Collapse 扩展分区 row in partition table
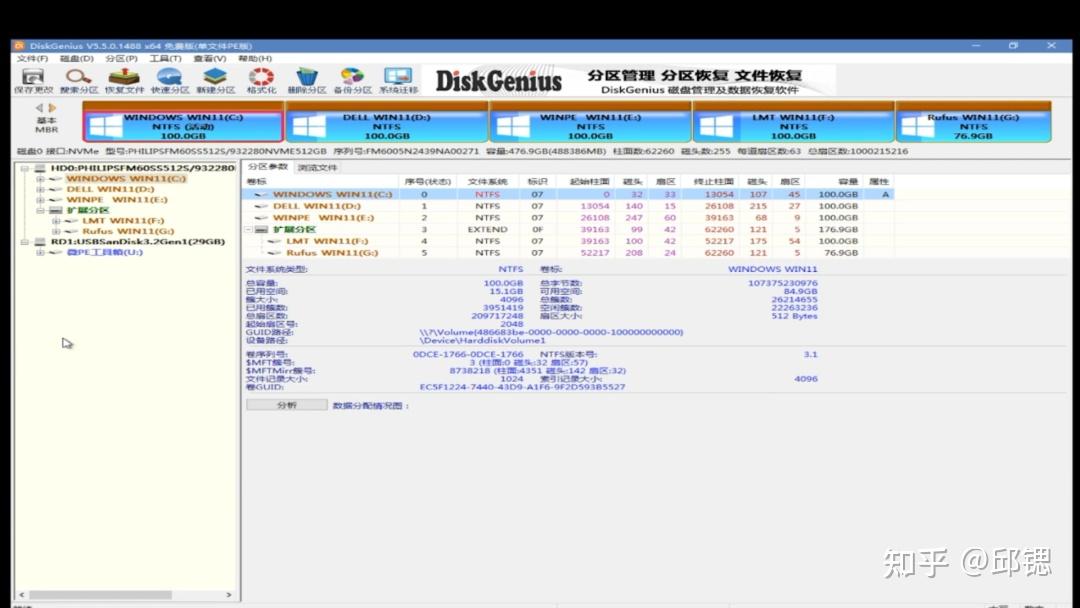The width and height of the screenshot is (1080, 608). click(249, 229)
